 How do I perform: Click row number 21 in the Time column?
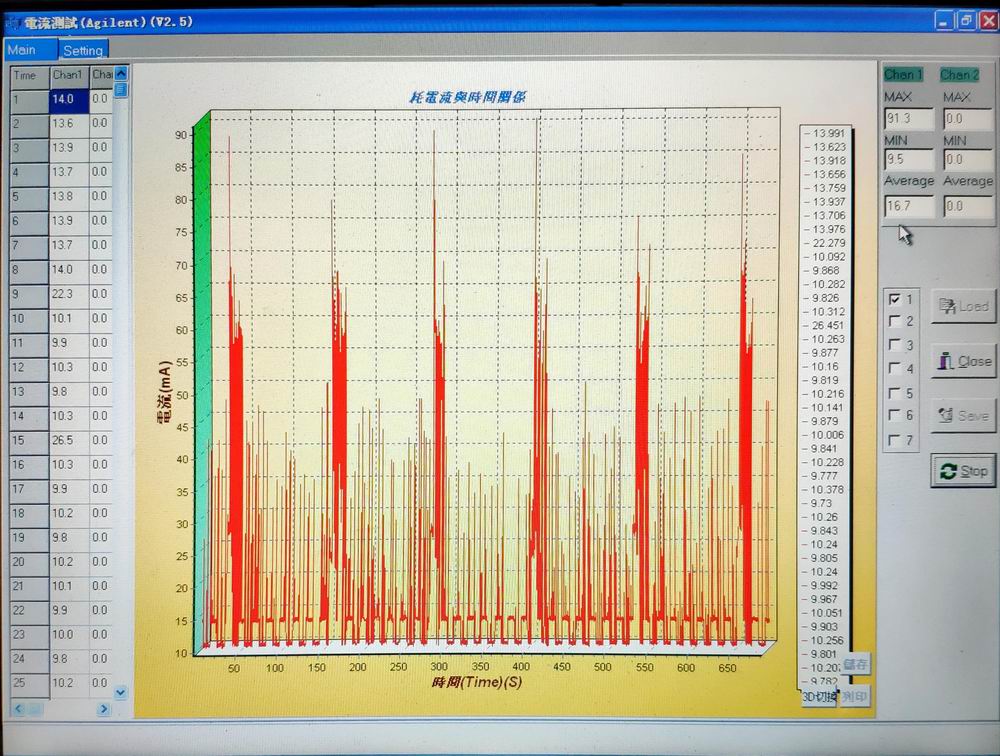pos(29,586)
